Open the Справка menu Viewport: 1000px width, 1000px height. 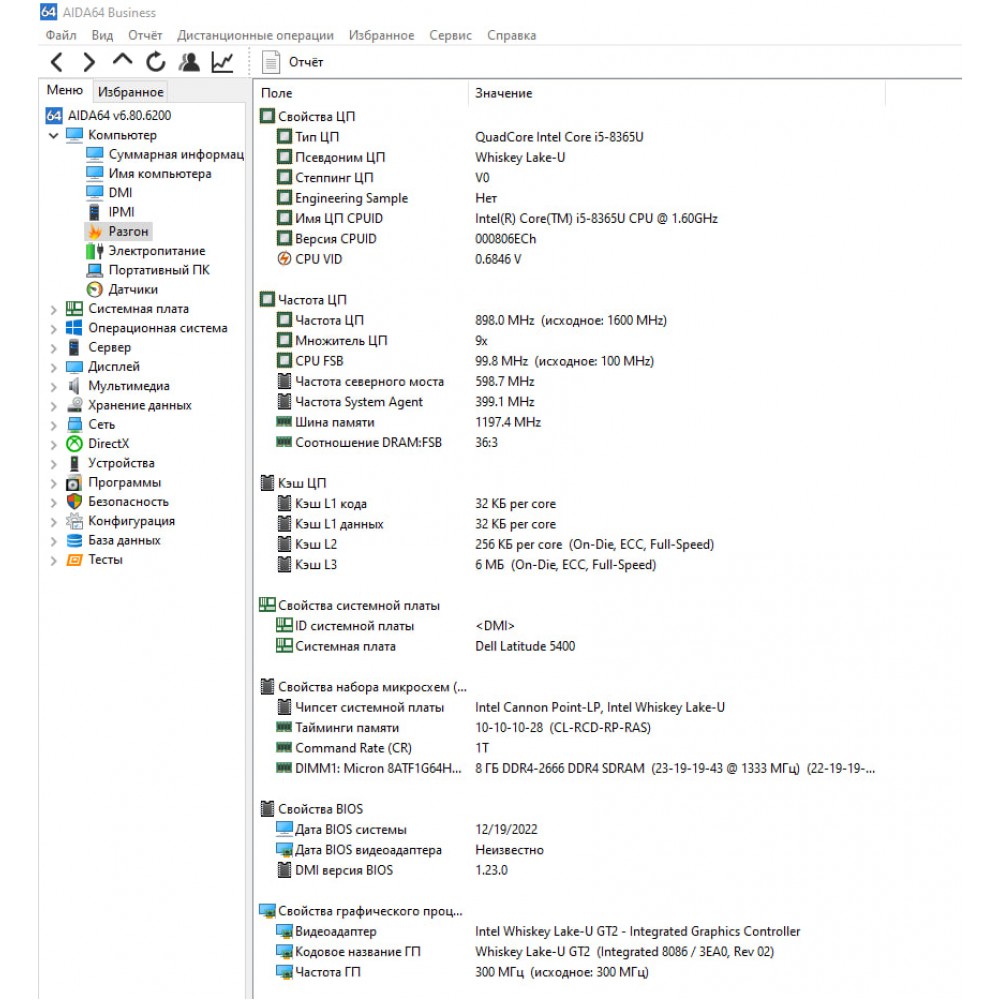(511, 35)
